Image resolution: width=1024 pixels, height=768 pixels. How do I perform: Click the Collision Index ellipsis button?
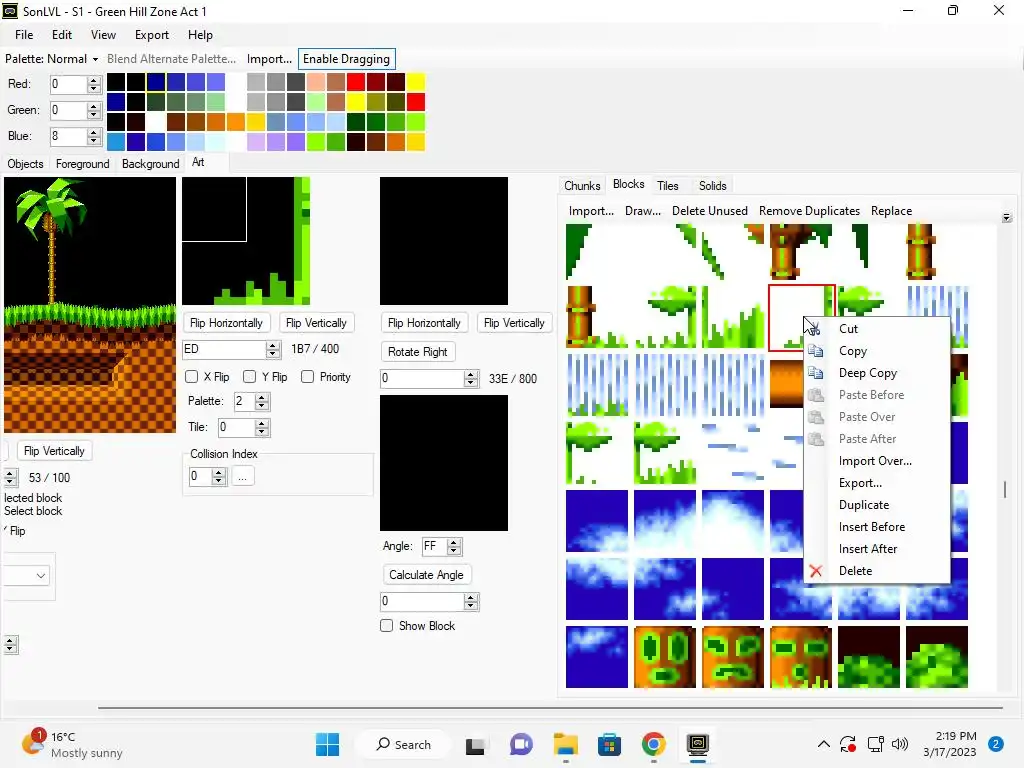(242, 476)
